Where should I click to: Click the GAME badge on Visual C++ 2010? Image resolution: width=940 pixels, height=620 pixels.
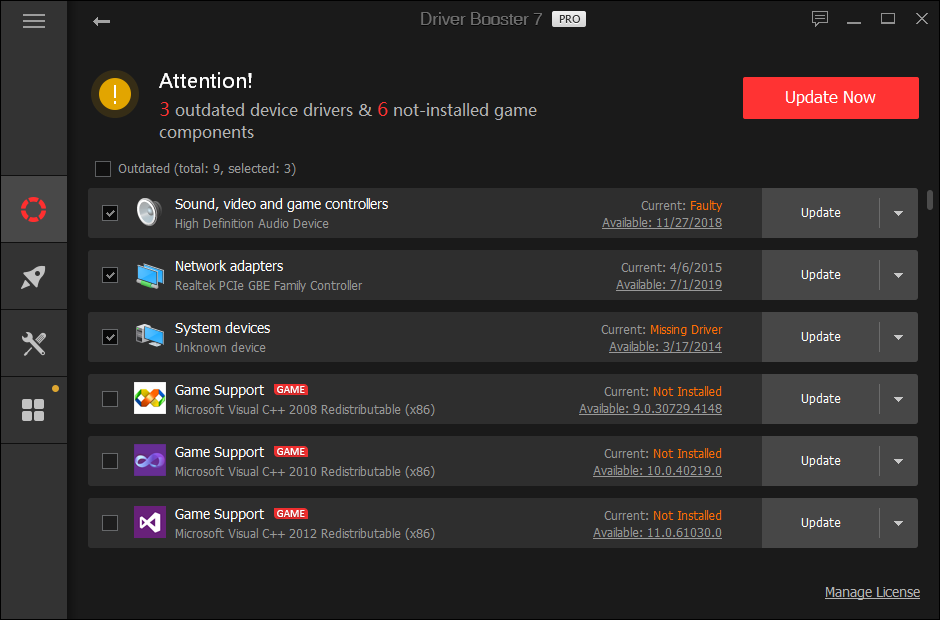[291, 452]
